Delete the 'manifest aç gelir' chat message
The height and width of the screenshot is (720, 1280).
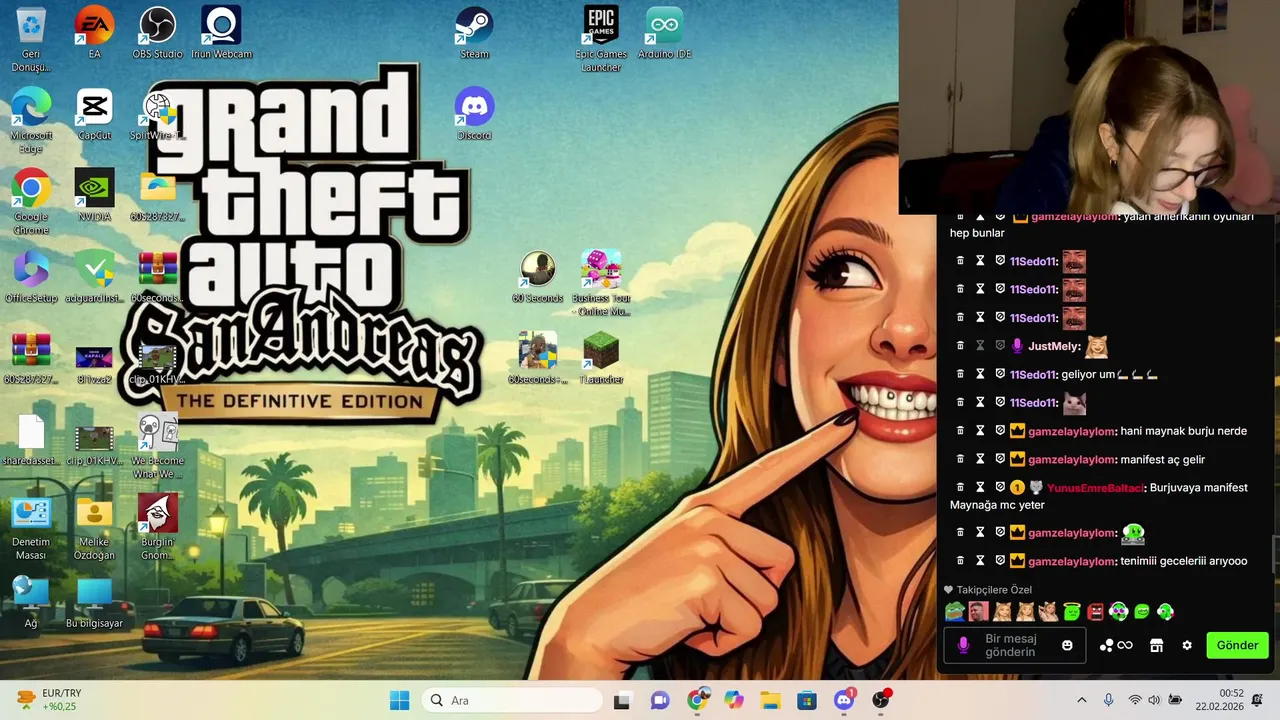960,459
